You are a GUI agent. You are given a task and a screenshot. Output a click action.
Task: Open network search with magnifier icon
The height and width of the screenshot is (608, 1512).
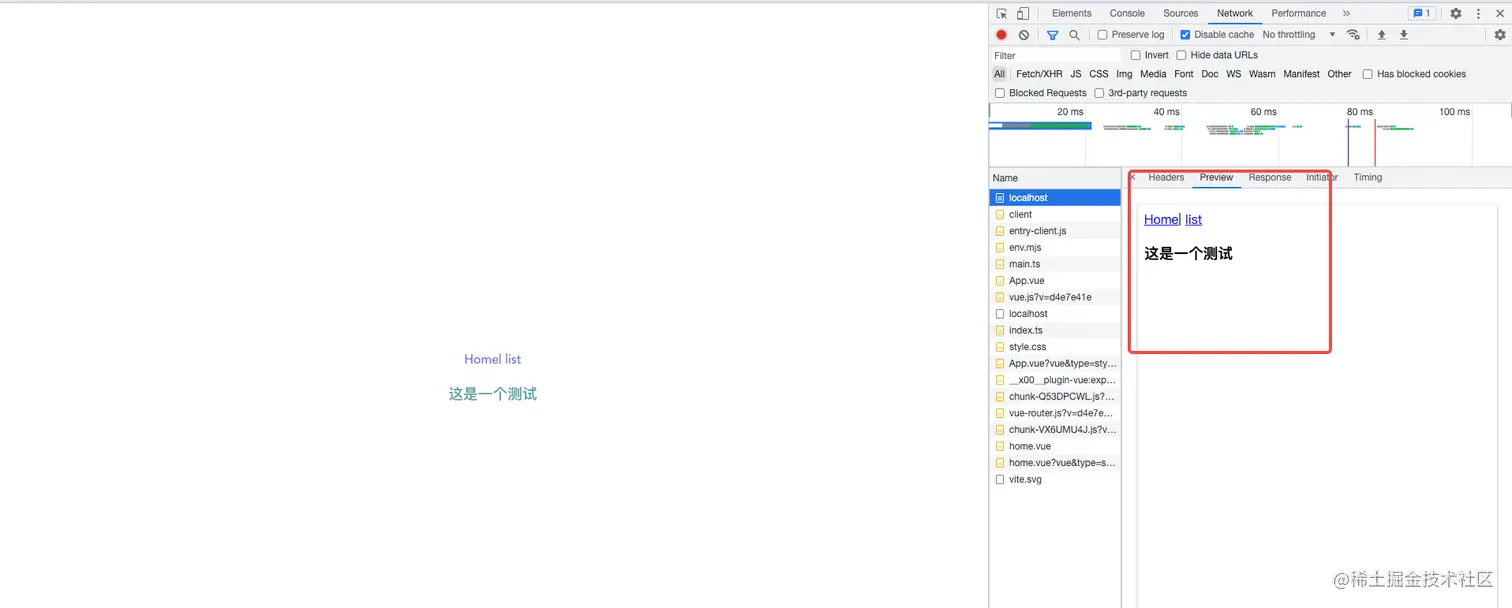(x=1074, y=34)
